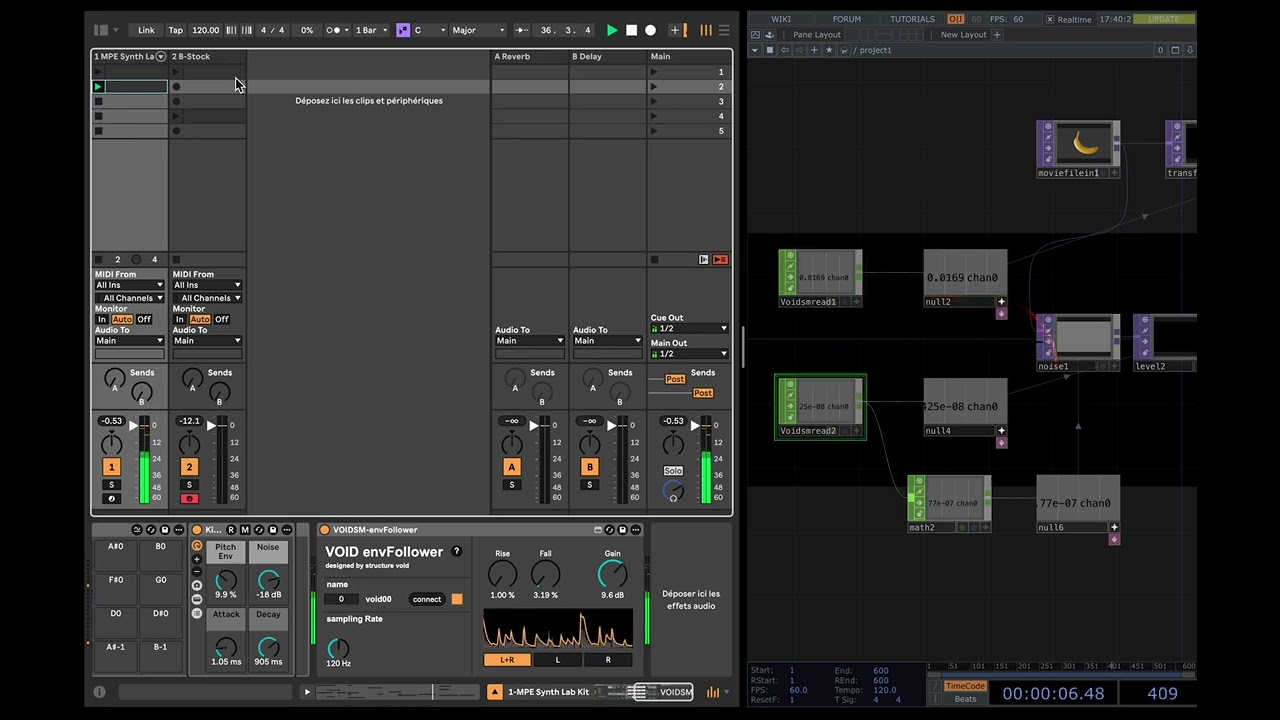
Task: Click the Gain knob showing 9.6 dB
Action: click(x=612, y=575)
